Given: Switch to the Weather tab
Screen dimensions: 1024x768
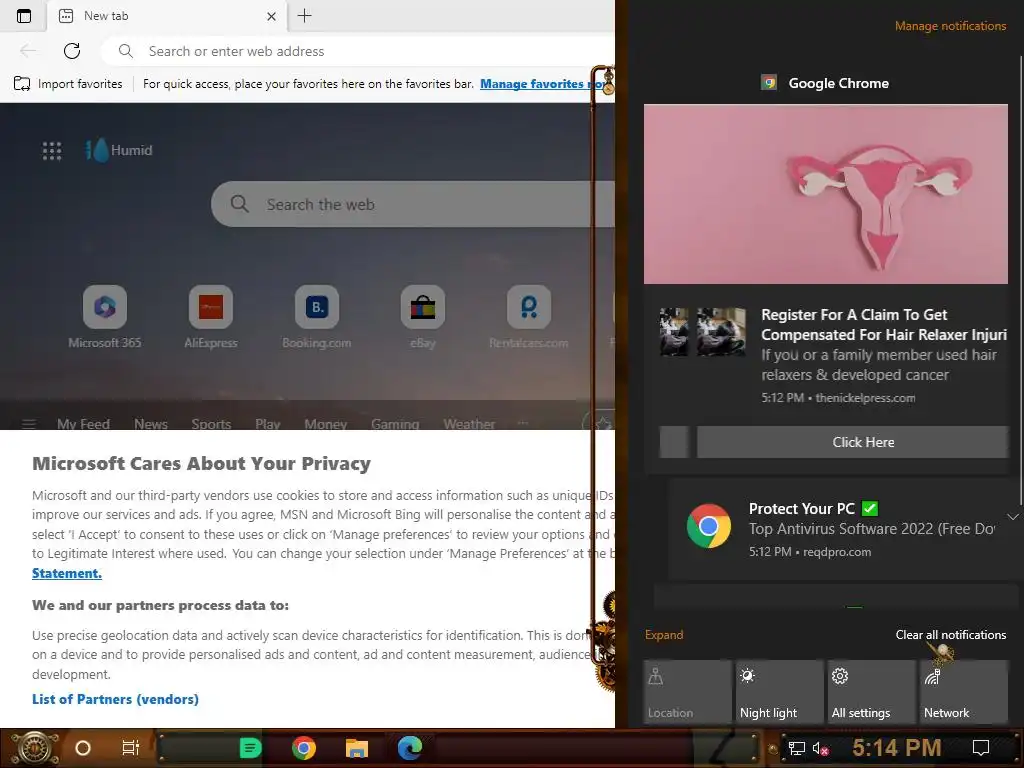Looking at the screenshot, I should tap(469, 424).
